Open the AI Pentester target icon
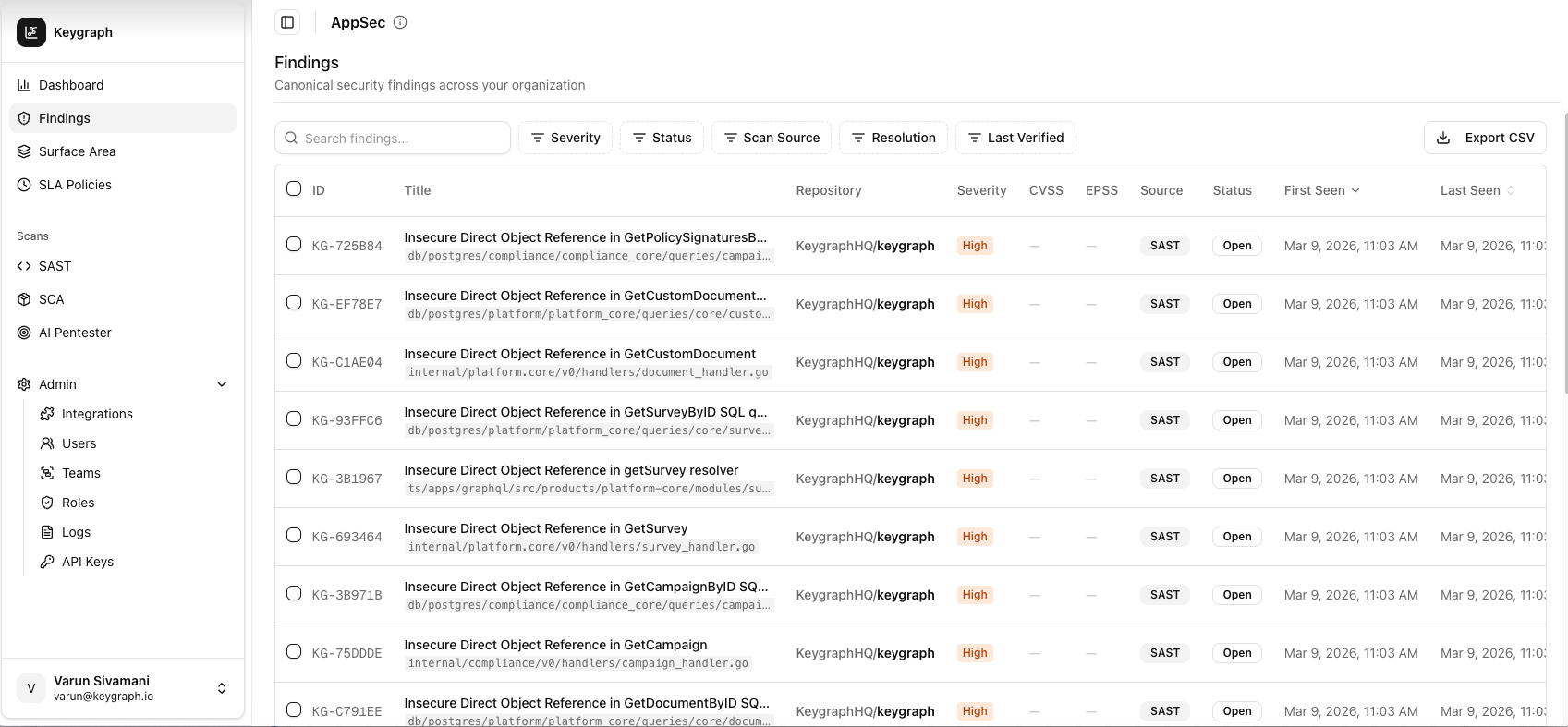Image resolution: width=1568 pixels, height=727 pixels. point(24,333)
